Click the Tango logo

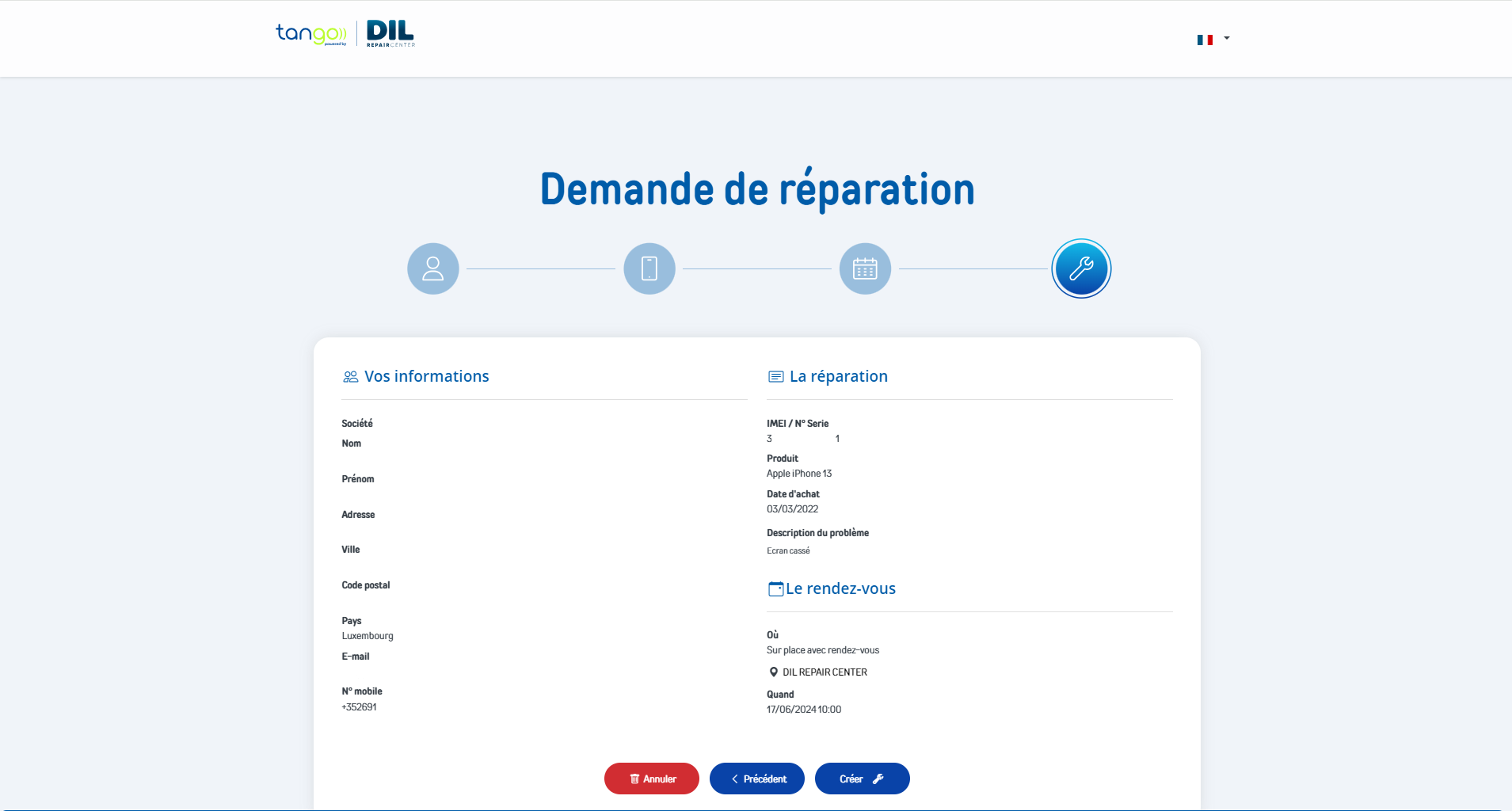[311, 33]
